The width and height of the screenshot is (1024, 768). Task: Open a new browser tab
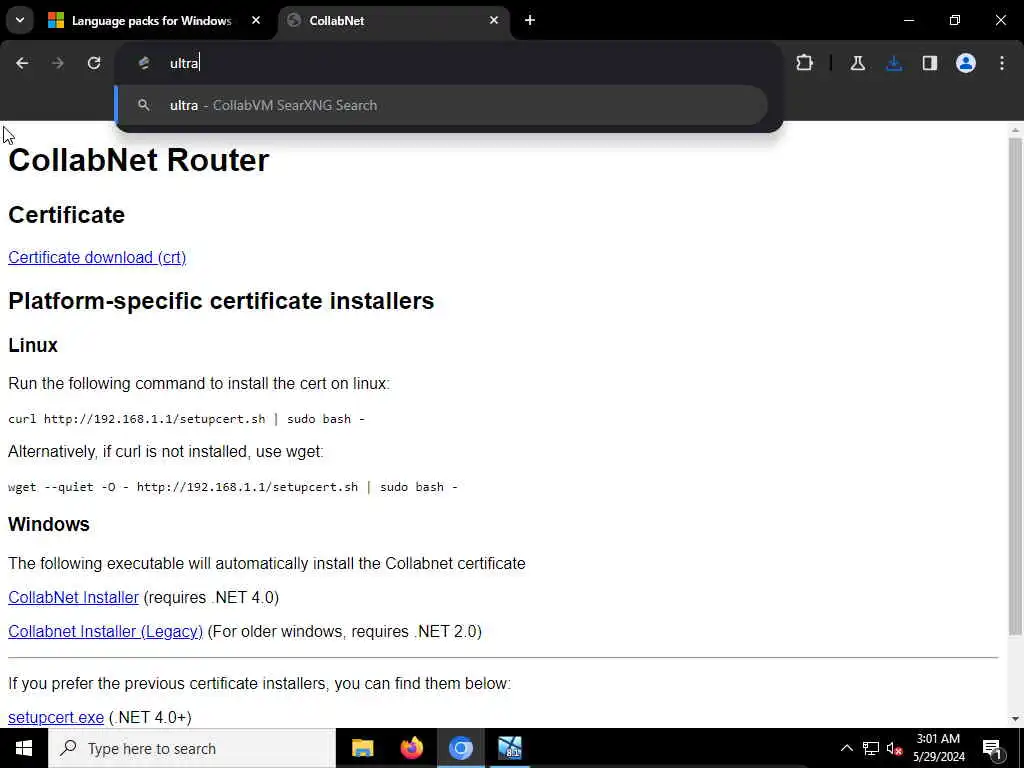pyautogui.click(x=530, y=20)
